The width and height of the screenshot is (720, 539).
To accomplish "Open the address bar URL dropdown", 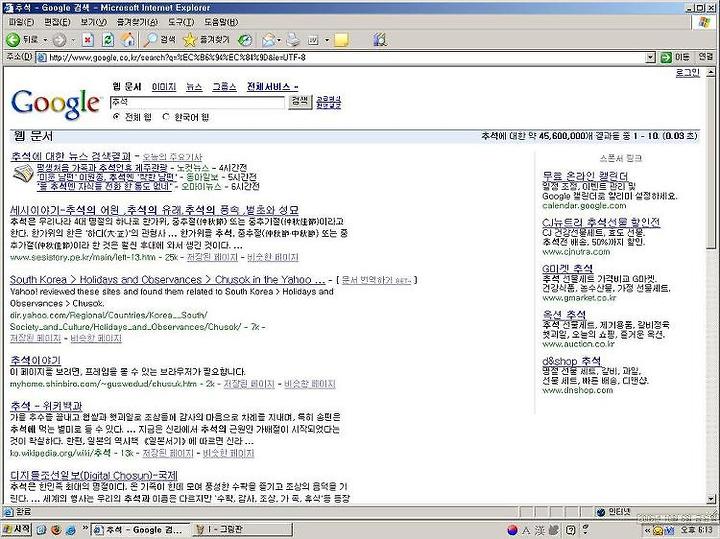I will coord(650,57).
